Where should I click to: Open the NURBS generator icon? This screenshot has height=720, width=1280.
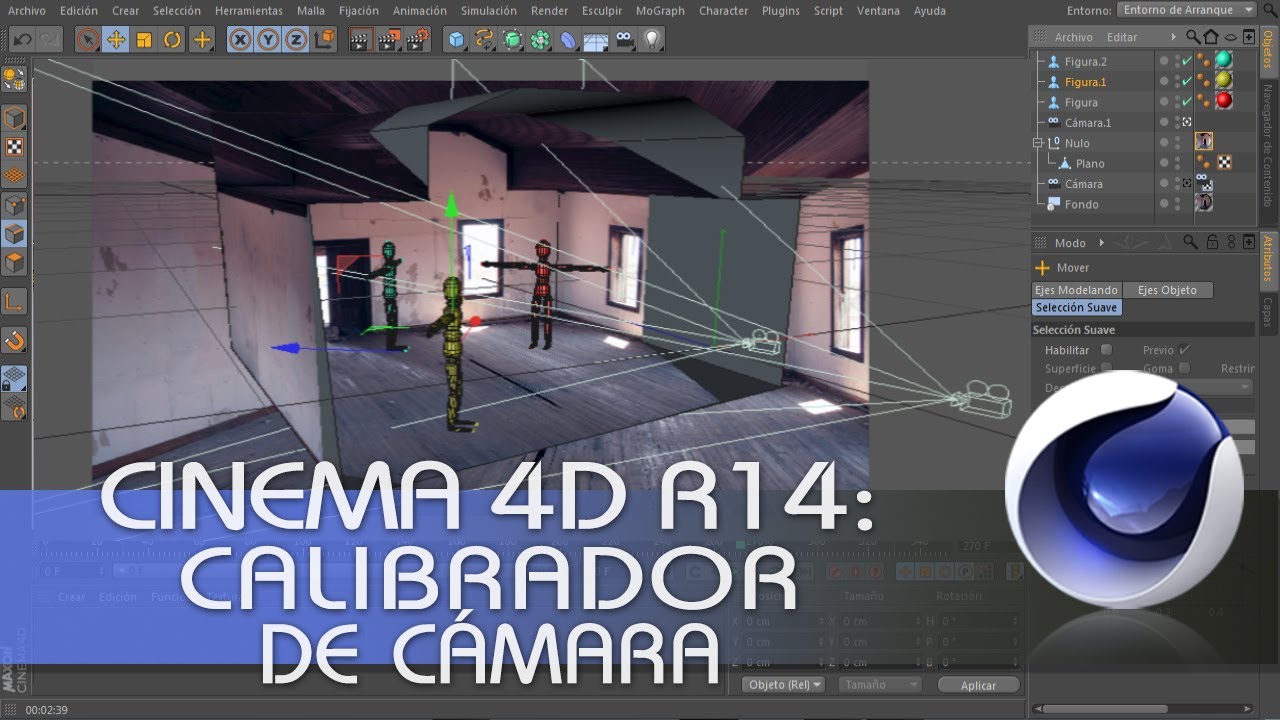click(513, 40)
